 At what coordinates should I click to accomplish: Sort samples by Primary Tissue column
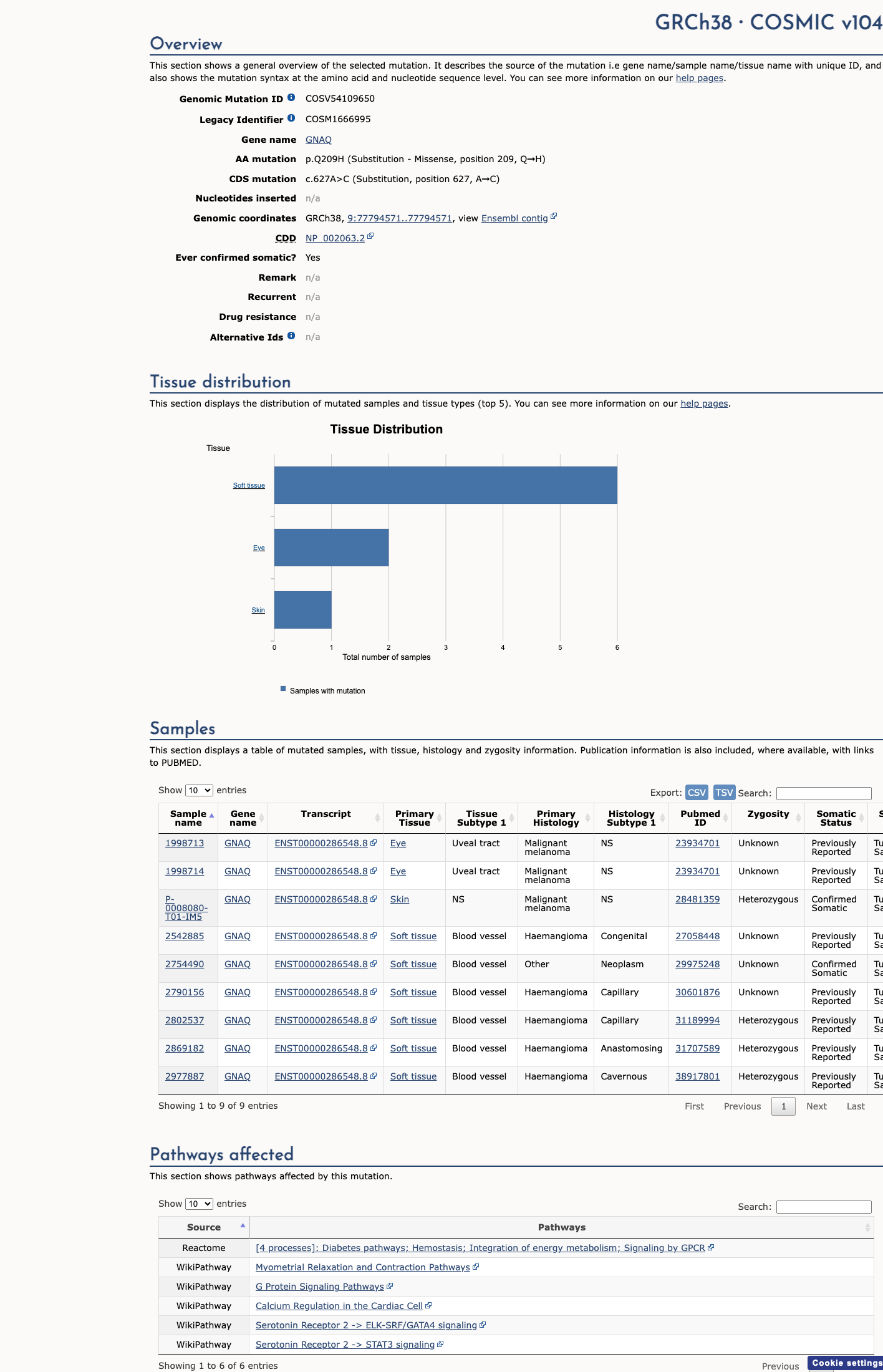coord(414,818)
